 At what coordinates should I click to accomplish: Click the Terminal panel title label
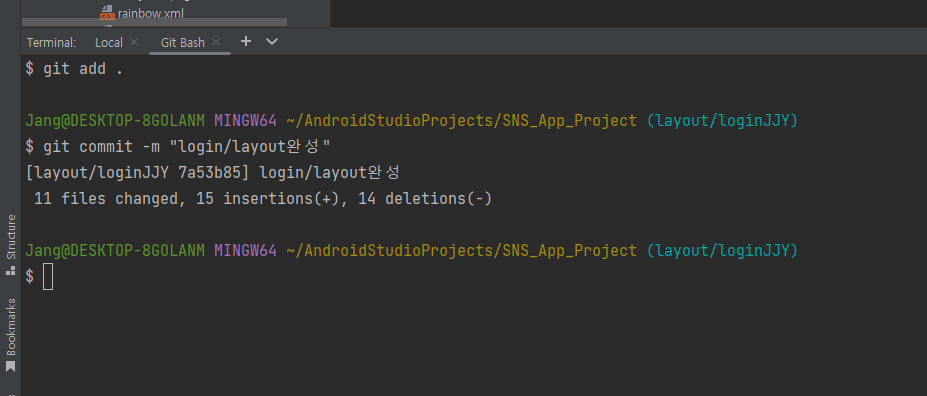[x=51, y=43]
